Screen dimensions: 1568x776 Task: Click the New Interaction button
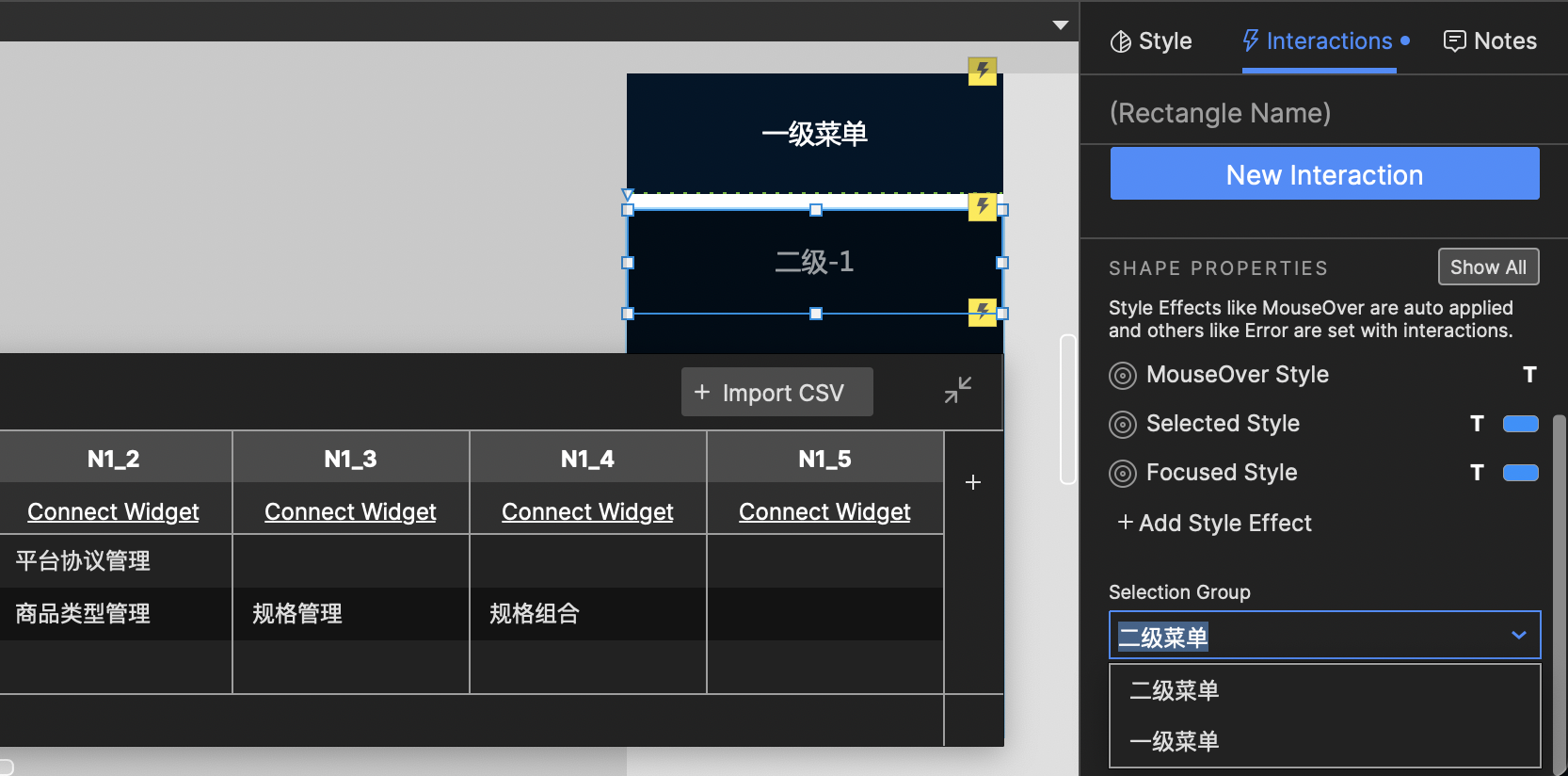pyautogui.click(x=1325, y=173)
